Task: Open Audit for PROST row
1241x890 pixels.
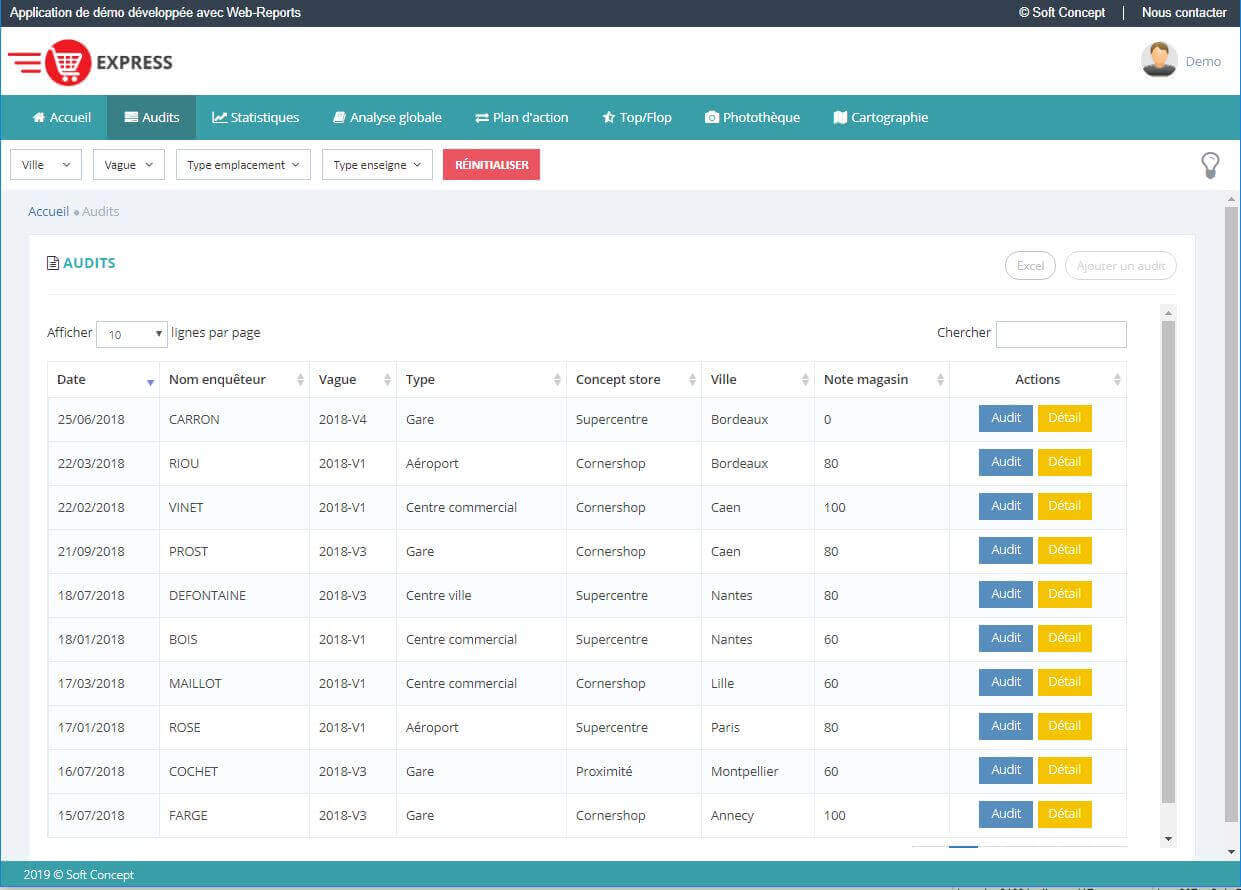Action: click(1006, 550)
